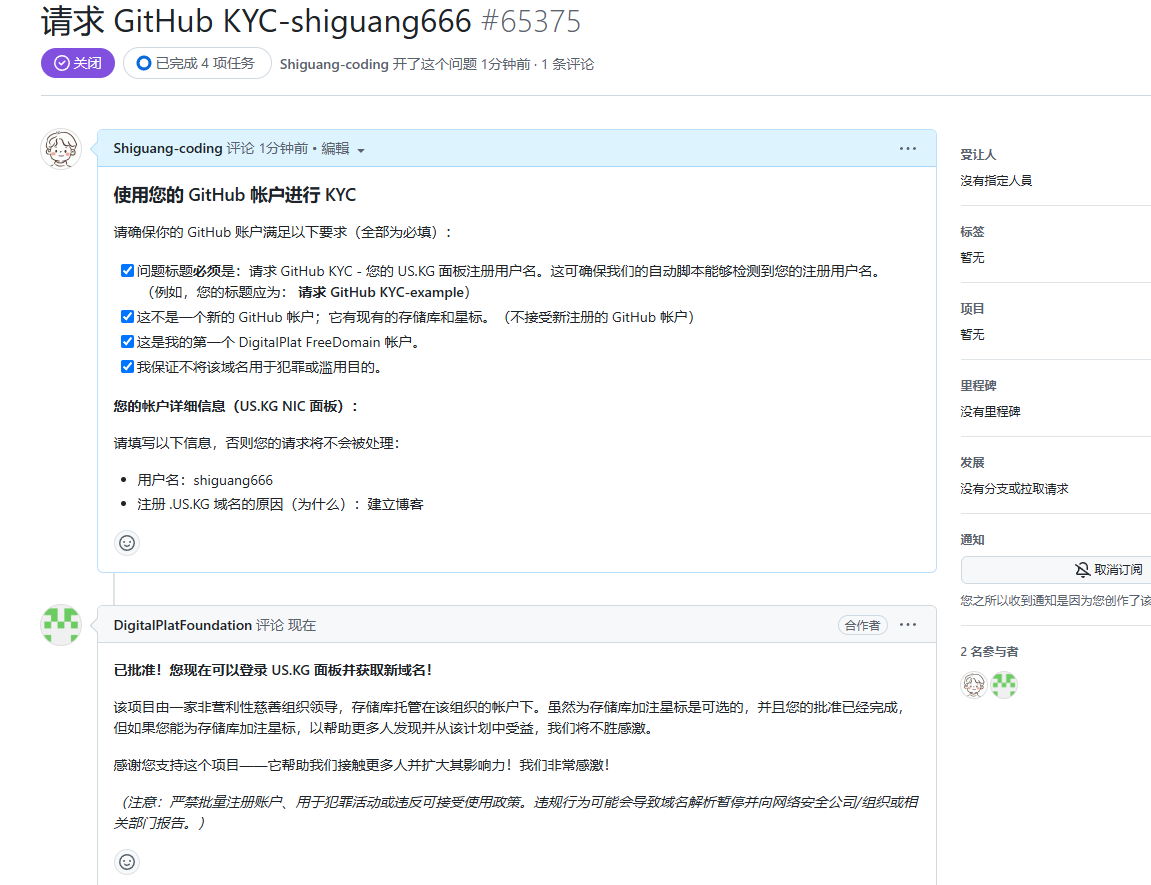This screenshot has height=885, width=1151.
Task: Click the 2 名参与者 participants heading
Action: pyautogui.click(x=990, y=652)
